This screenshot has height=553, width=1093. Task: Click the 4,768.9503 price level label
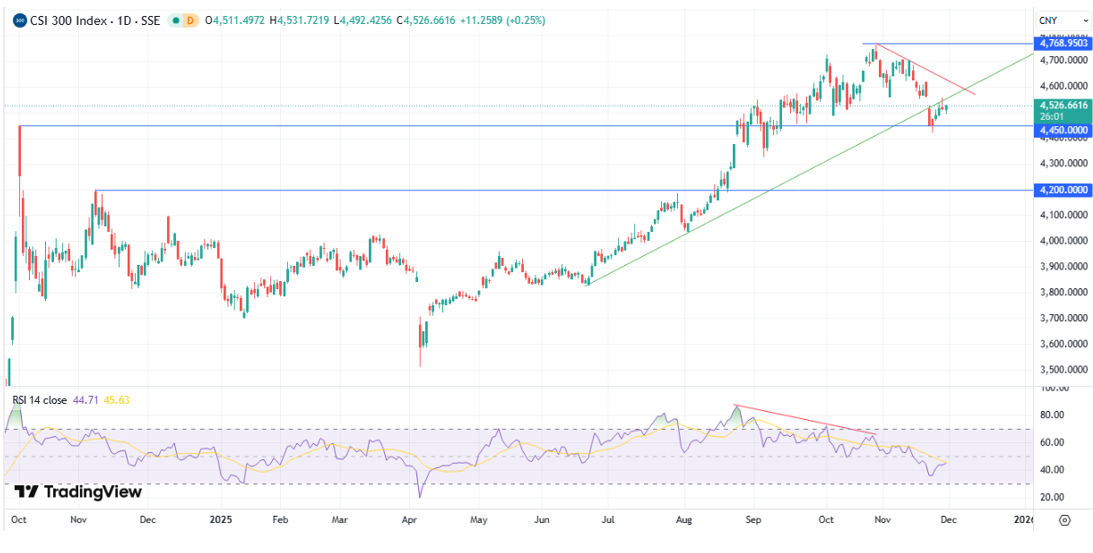[x=1063, y=44]
